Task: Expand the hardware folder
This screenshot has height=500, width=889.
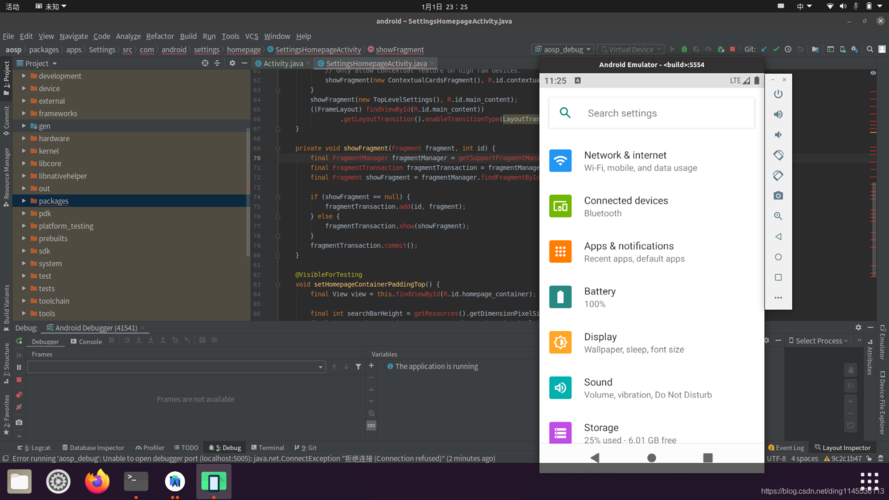Action: (x=24, y=138)
